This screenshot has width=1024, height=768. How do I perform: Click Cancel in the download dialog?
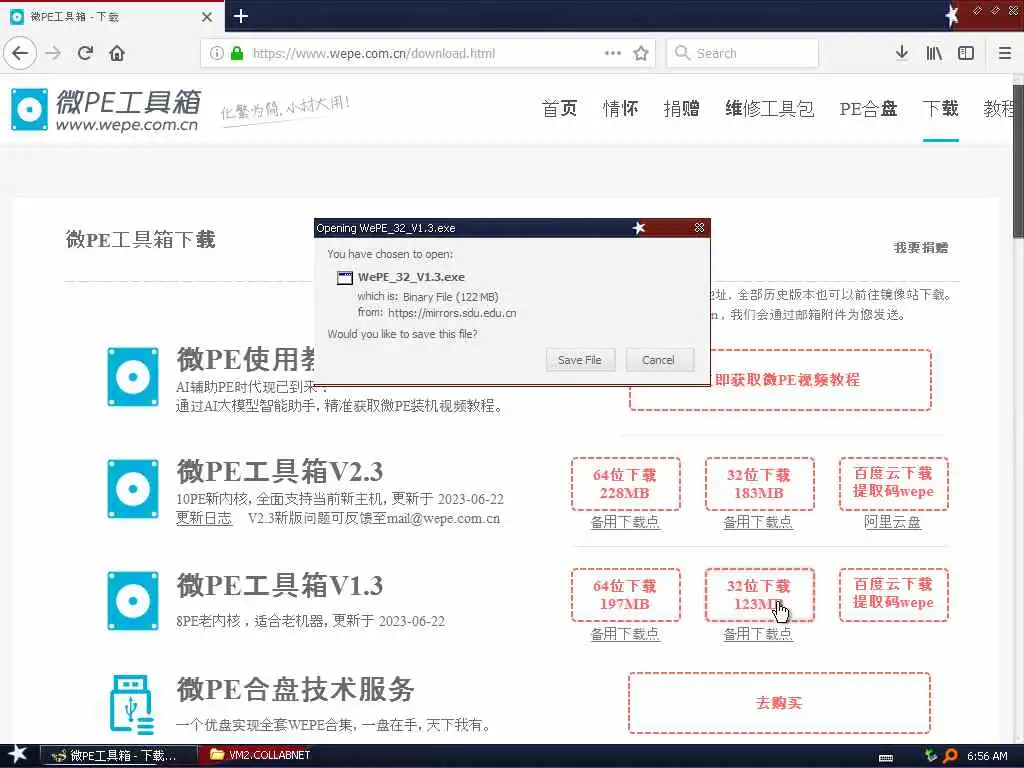tap(658, 360)
